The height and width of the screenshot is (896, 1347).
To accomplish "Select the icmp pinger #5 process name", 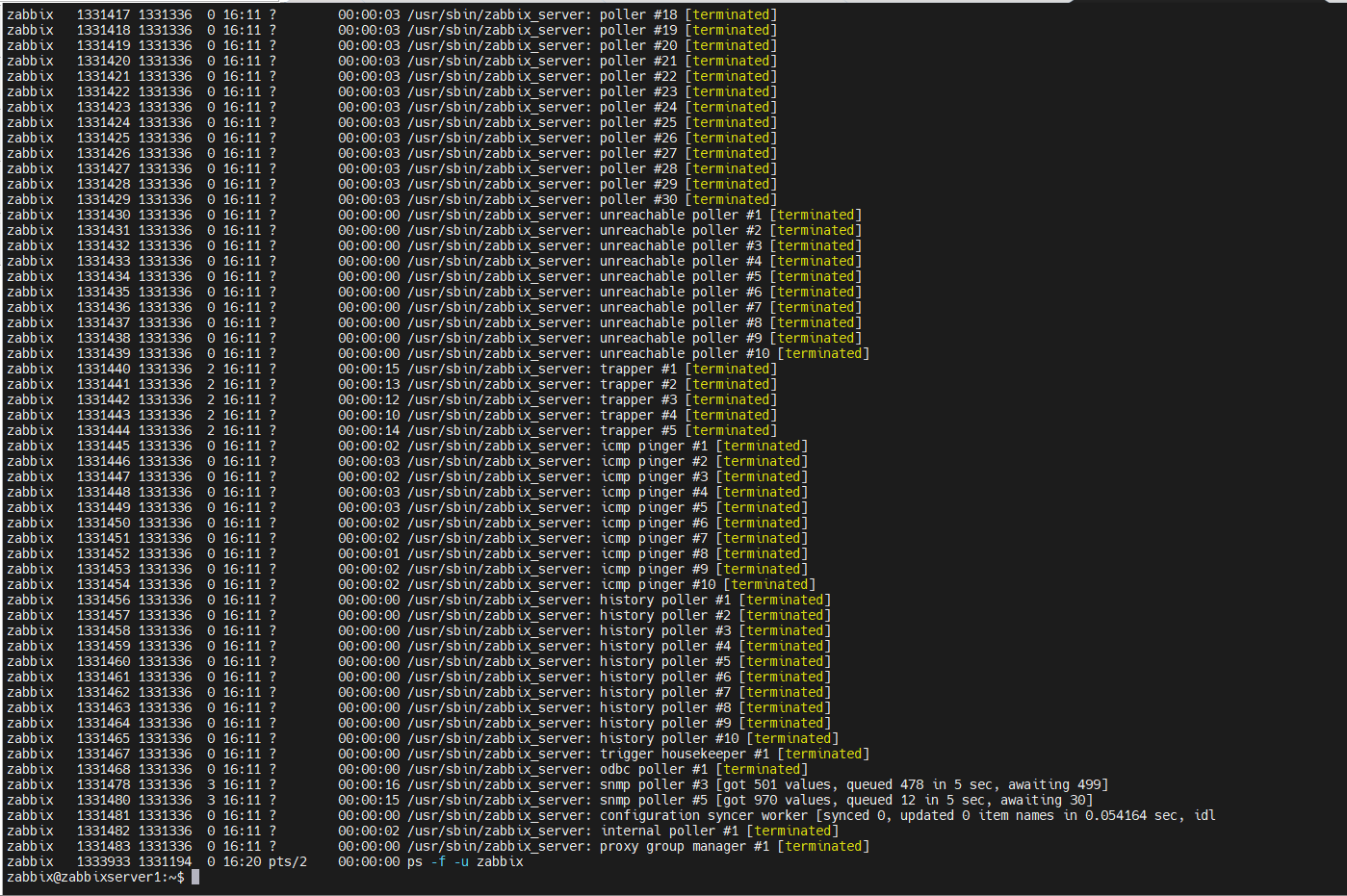I will [654, 507].
